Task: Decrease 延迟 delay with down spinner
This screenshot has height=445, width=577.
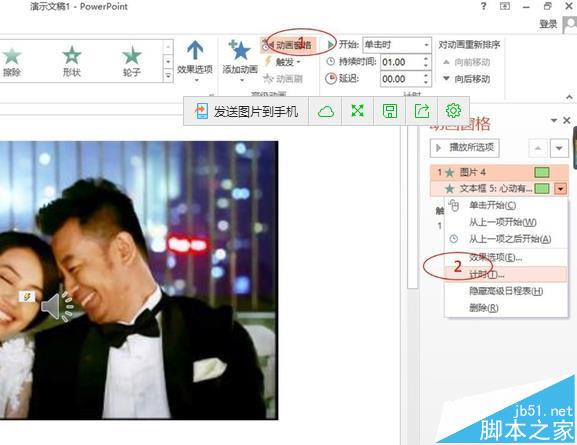Action: (x=426, y=83)
